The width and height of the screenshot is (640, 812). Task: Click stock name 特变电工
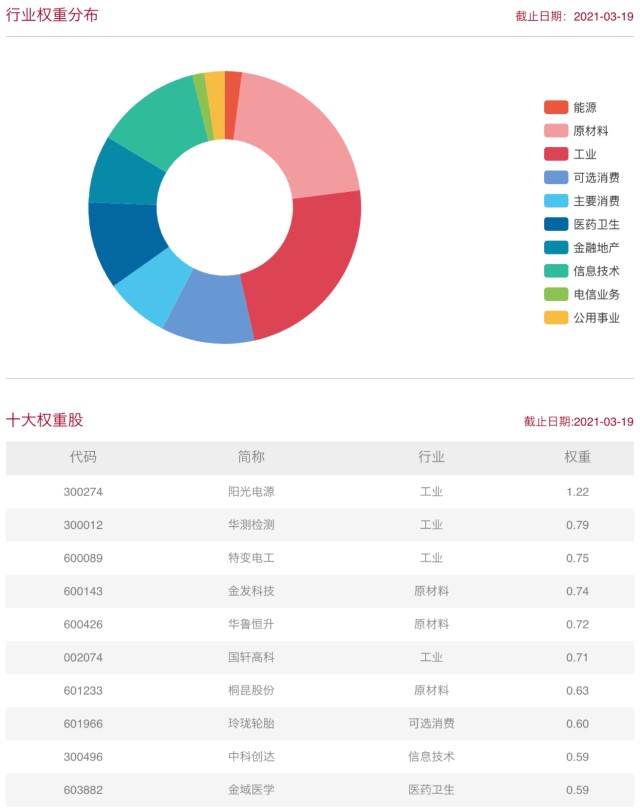251,558
